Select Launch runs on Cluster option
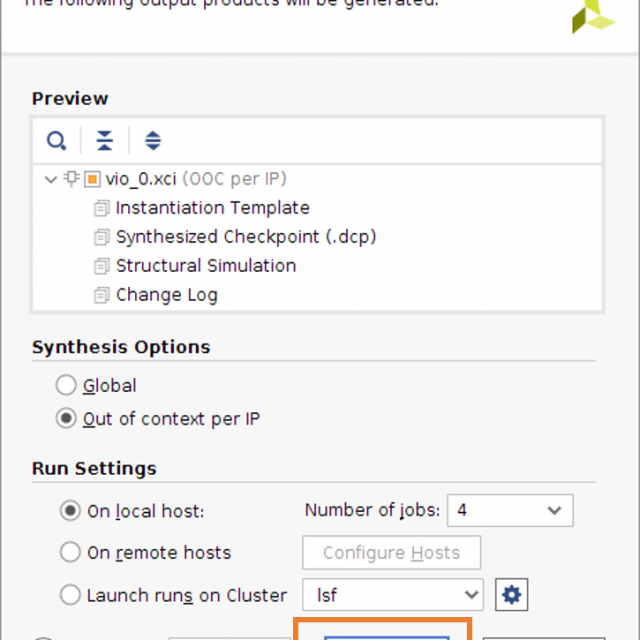The width and height of the screenshot is (640, 640). coord(70,595)
